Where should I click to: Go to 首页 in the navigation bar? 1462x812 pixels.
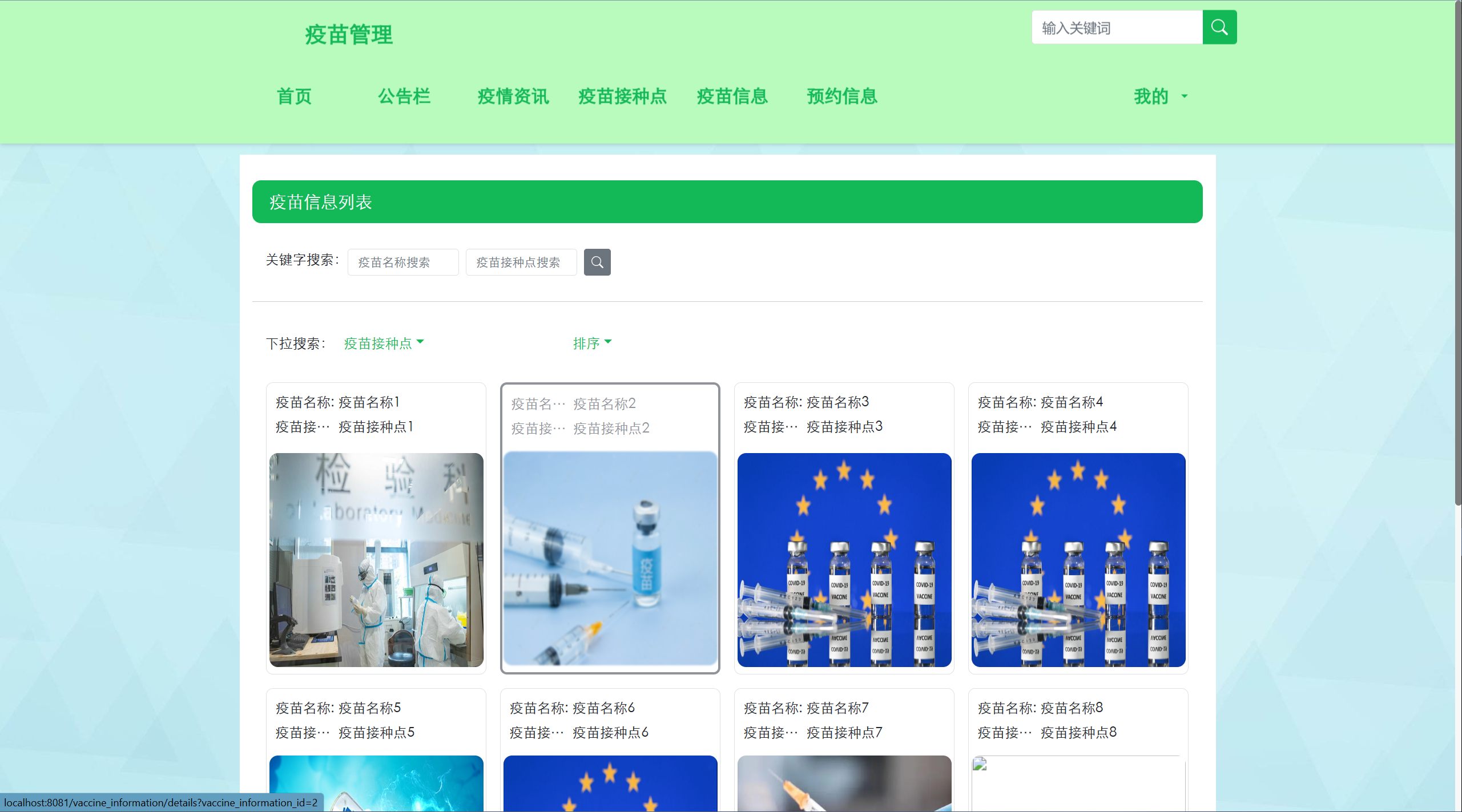tap(294, 96)
